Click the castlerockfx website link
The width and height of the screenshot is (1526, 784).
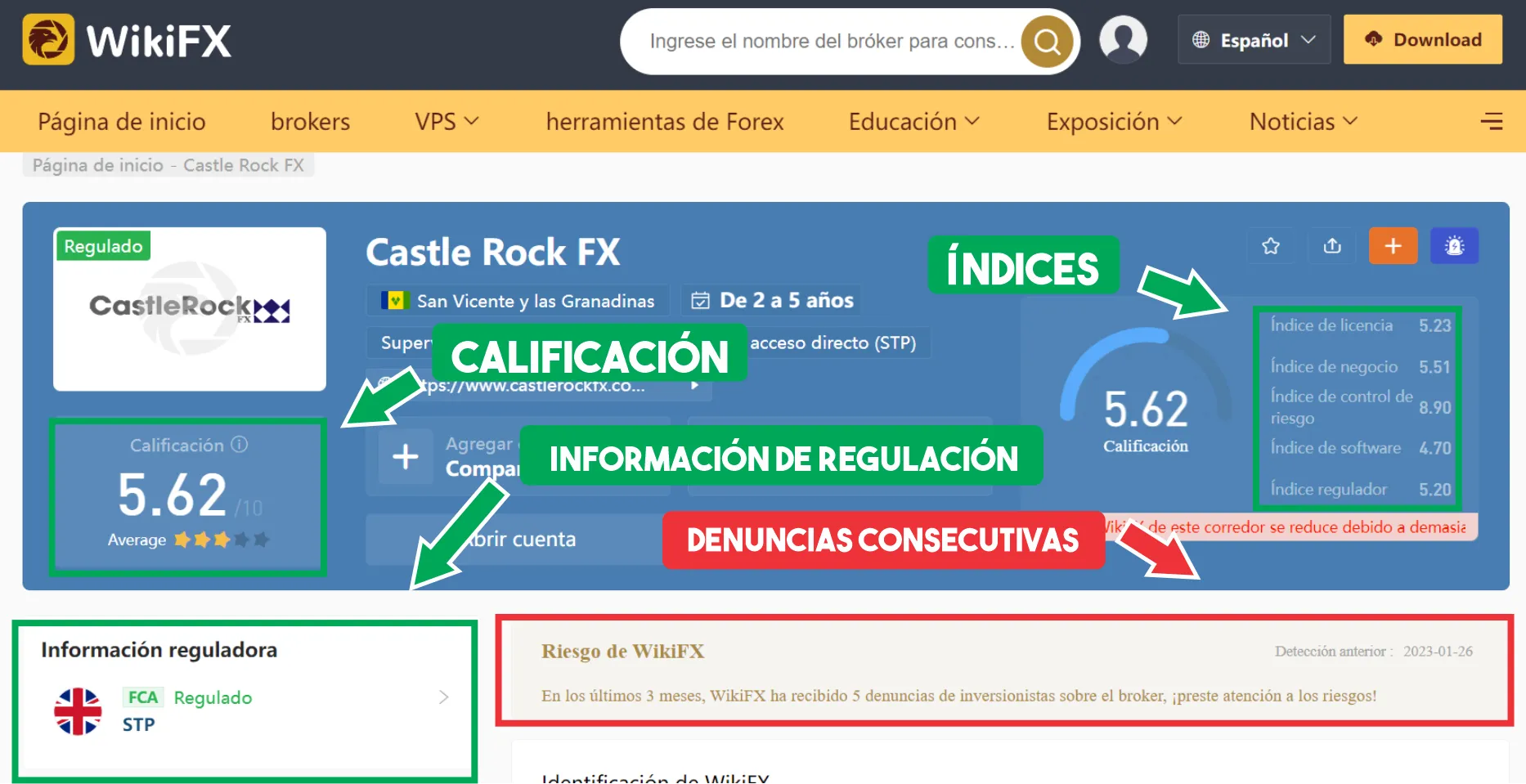click(540, 385)
